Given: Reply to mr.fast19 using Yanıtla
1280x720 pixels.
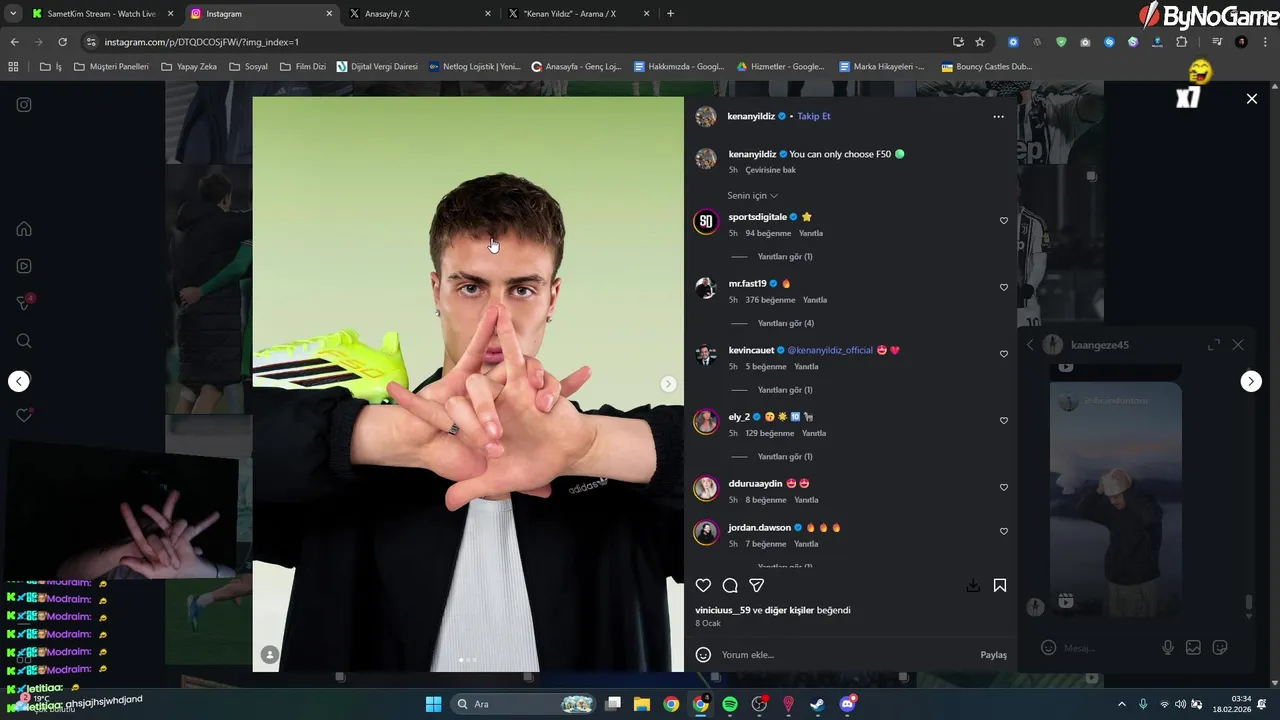Looking at the screenshot, I should [x=815, y=300].
